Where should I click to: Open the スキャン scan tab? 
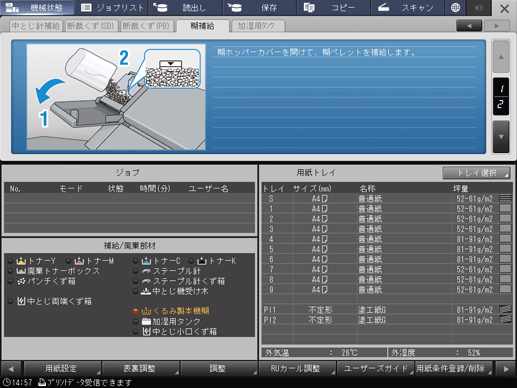(x=407, y=7)
